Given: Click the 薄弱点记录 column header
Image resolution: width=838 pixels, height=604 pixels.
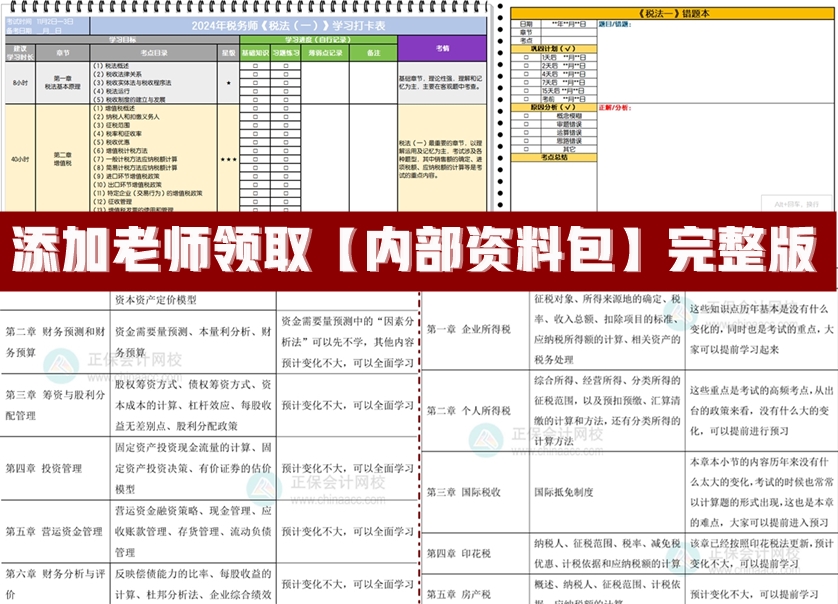Looking at the screenshot, I should click(325, 53).
